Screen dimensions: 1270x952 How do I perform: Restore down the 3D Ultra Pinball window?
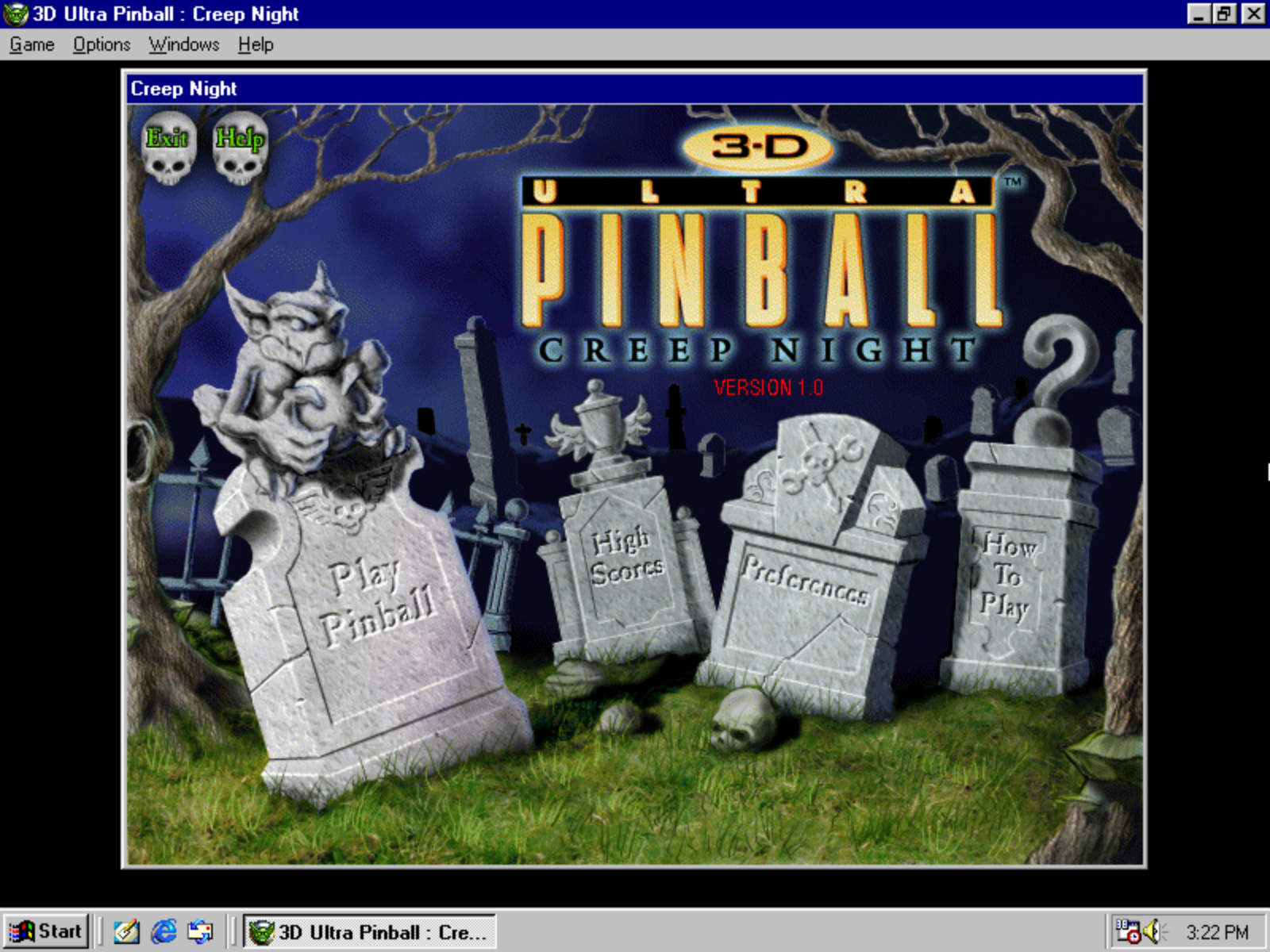1225,13
